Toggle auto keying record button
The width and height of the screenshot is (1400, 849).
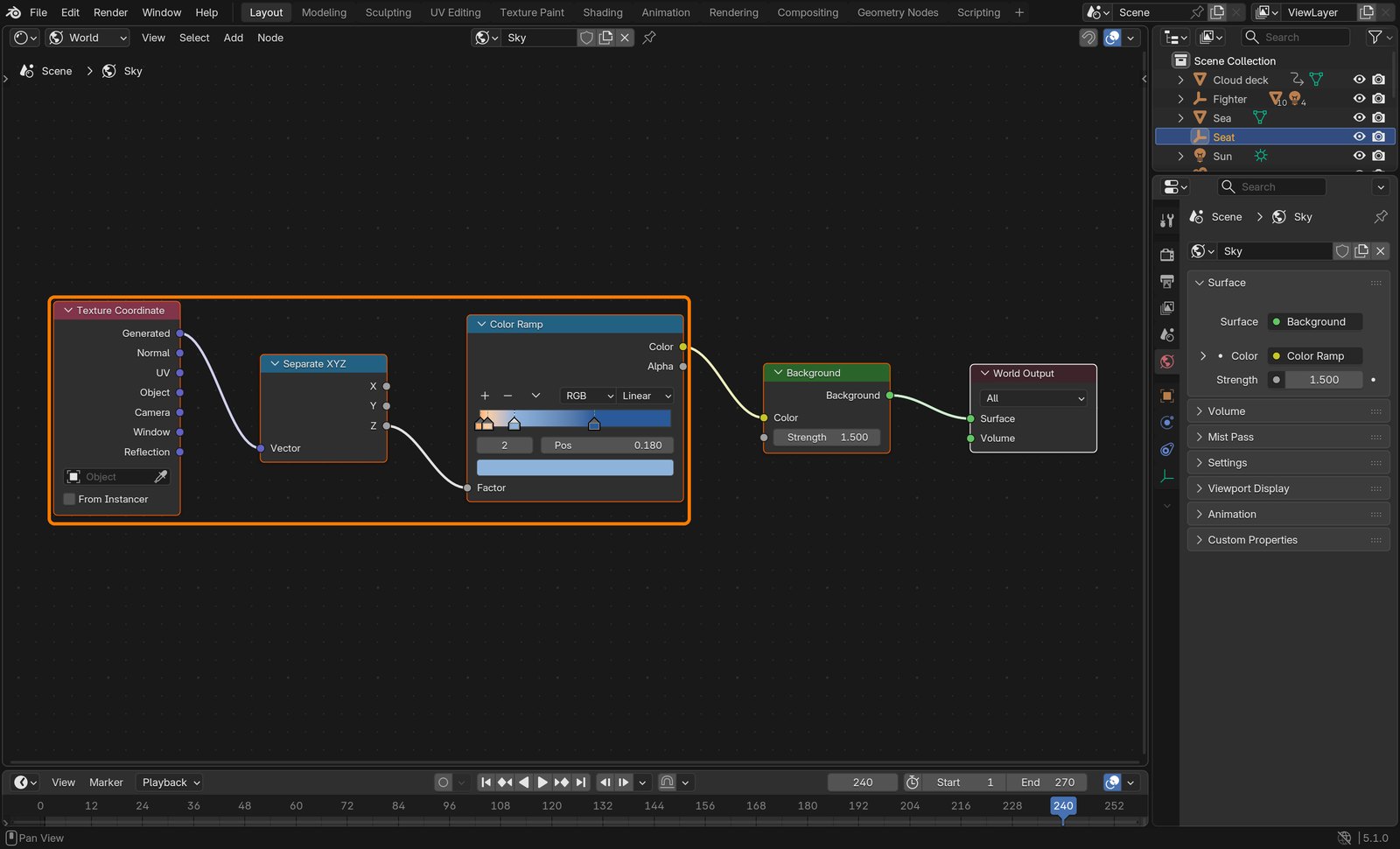pyautogui.click(x=444, y=782)
